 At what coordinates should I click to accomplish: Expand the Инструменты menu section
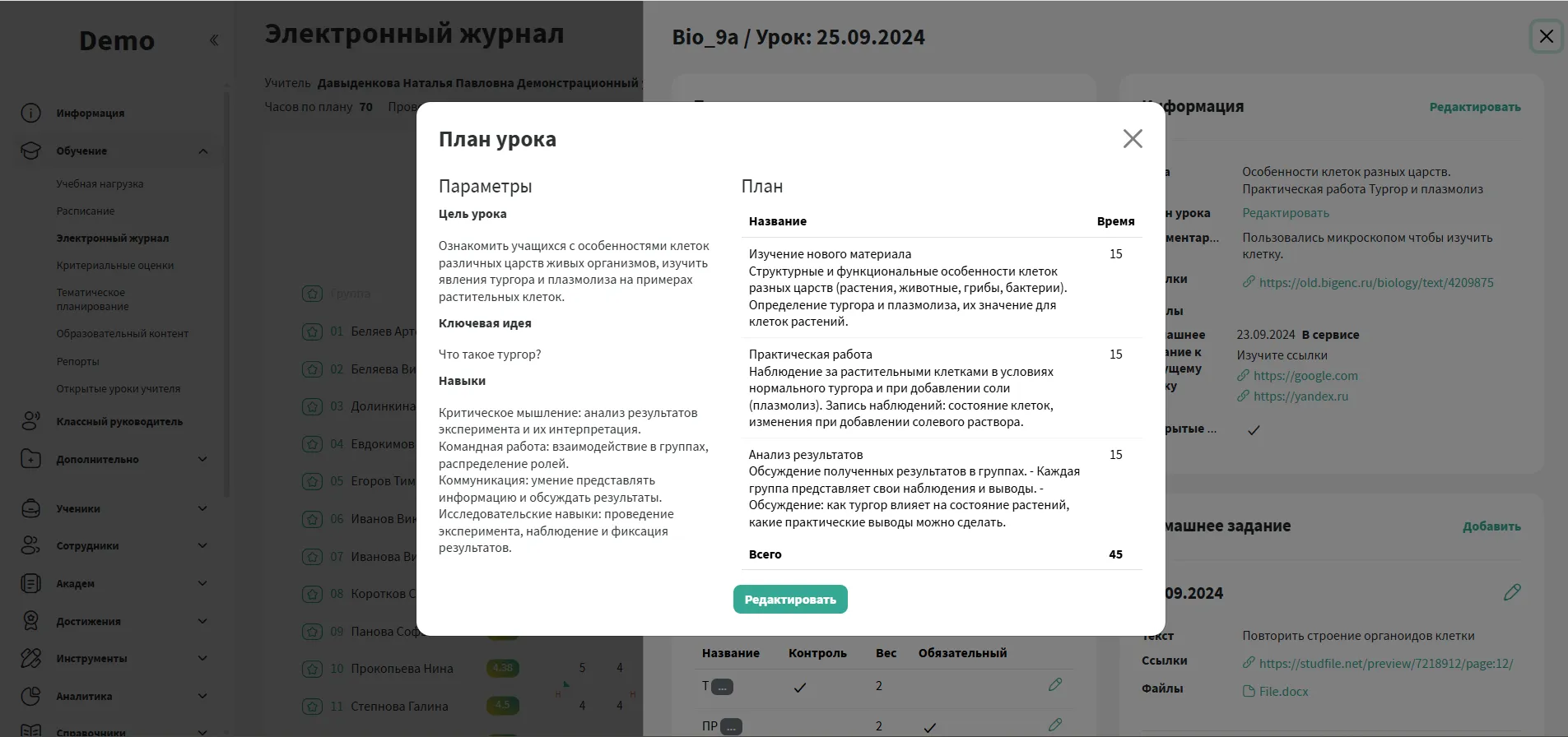tap(202, 658)
